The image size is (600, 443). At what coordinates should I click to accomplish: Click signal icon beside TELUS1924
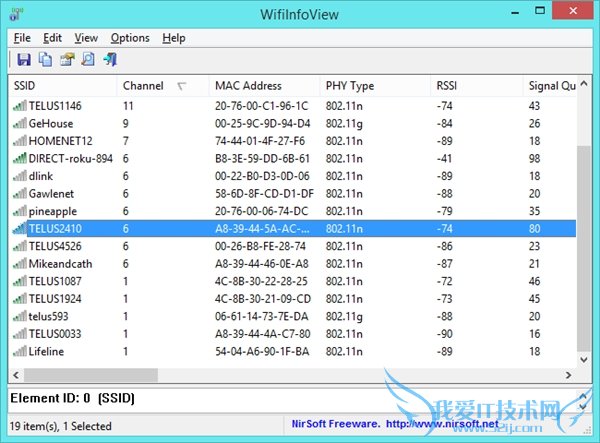(20, 299)
